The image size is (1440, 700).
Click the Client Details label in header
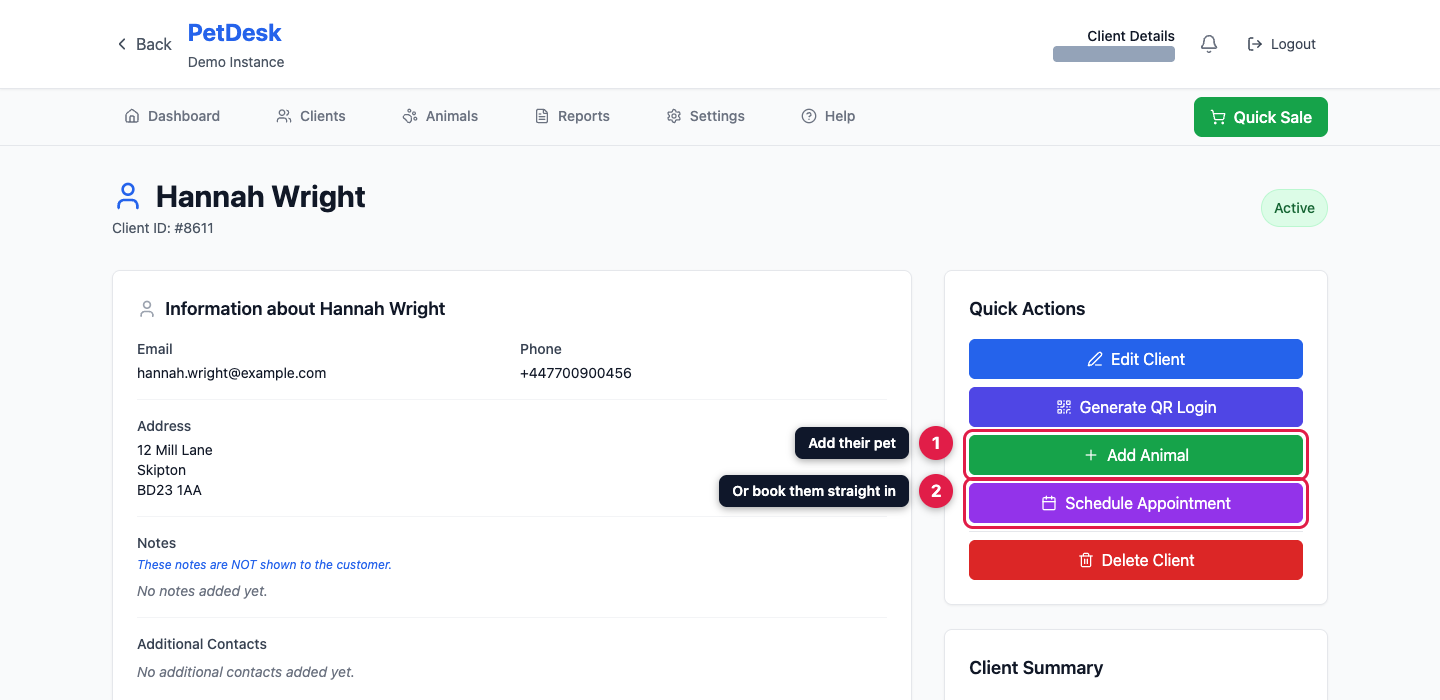1131,36
